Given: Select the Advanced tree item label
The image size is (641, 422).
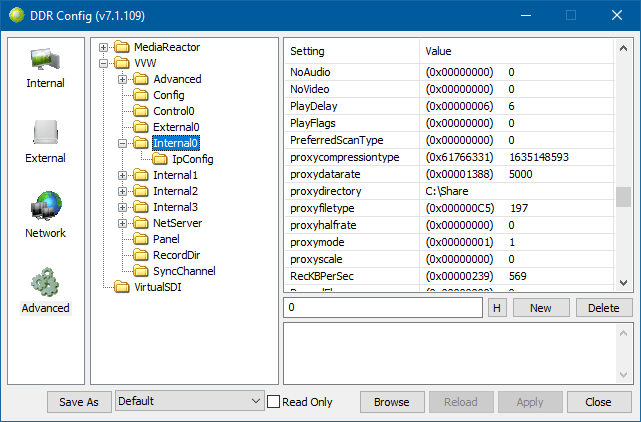Looking at the screenshot, I should (177, 79).
